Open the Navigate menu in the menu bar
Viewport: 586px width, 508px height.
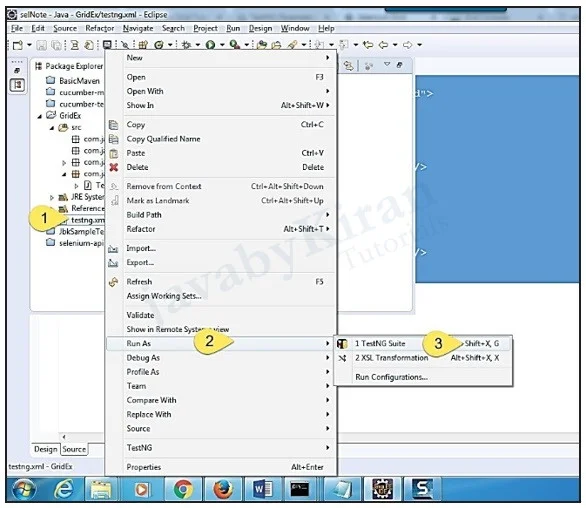pos(138,28)
